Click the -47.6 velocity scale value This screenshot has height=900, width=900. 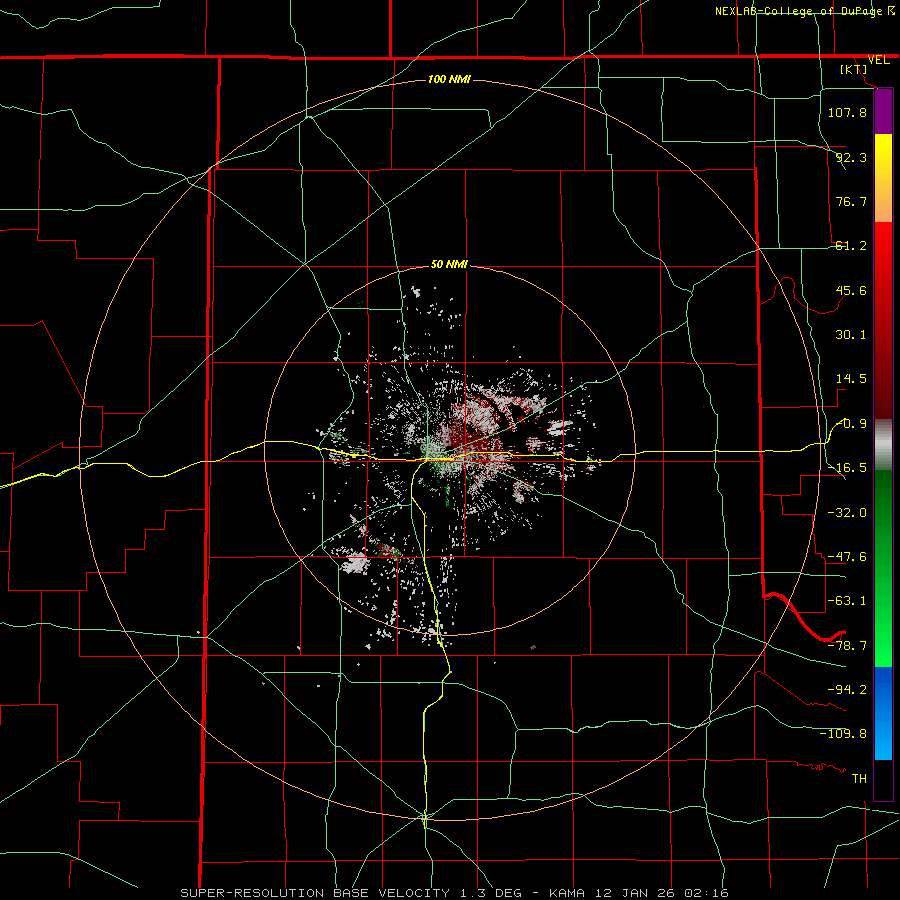click(847, 557)
